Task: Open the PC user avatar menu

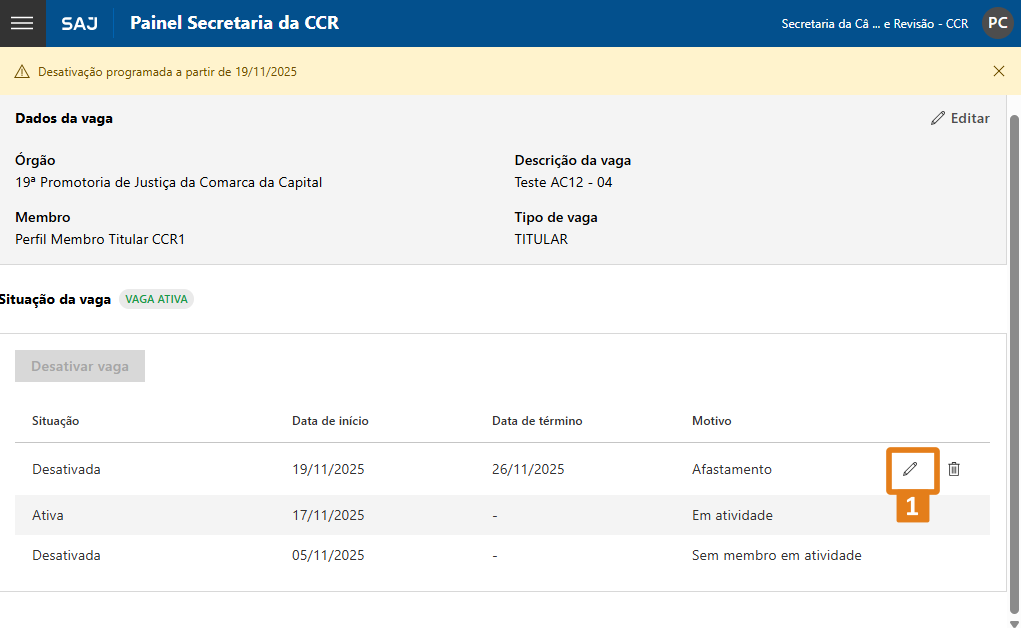Action: (997, 23)
